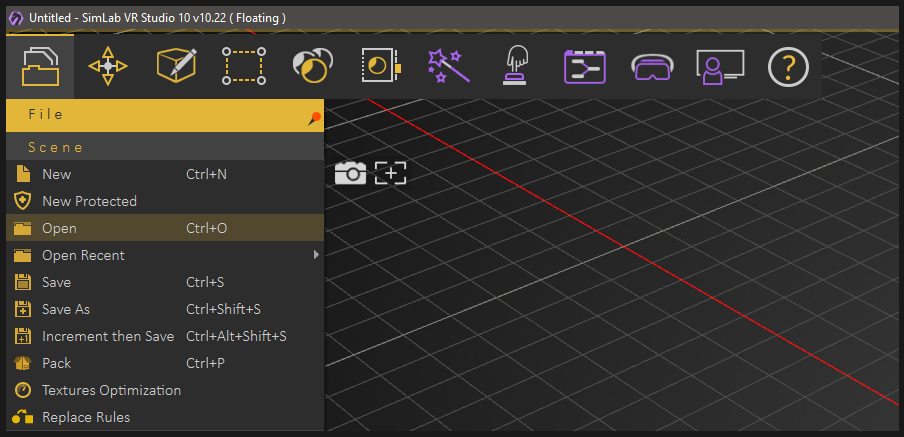Select the Transform move arrows tool

point(108,67)
